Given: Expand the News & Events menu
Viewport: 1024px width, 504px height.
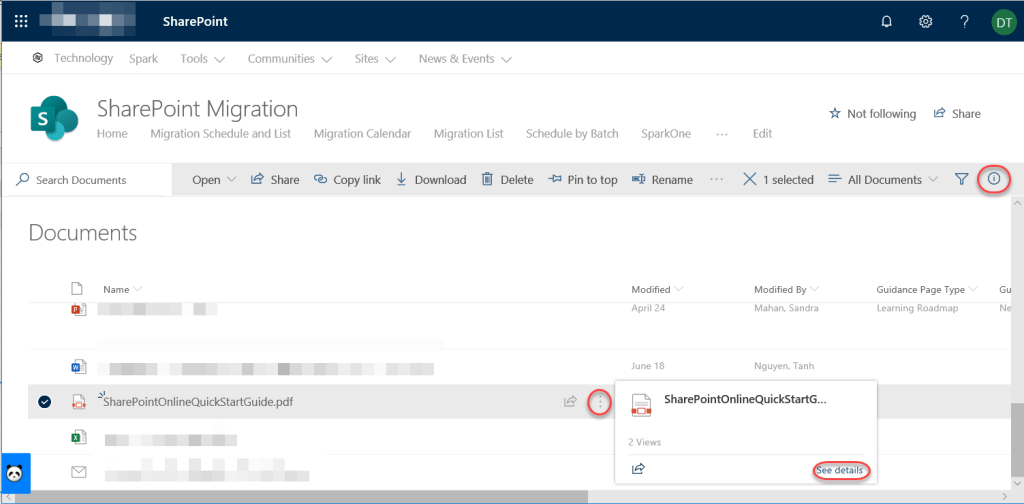Looking at the screenshot, I should click(464, 59).
